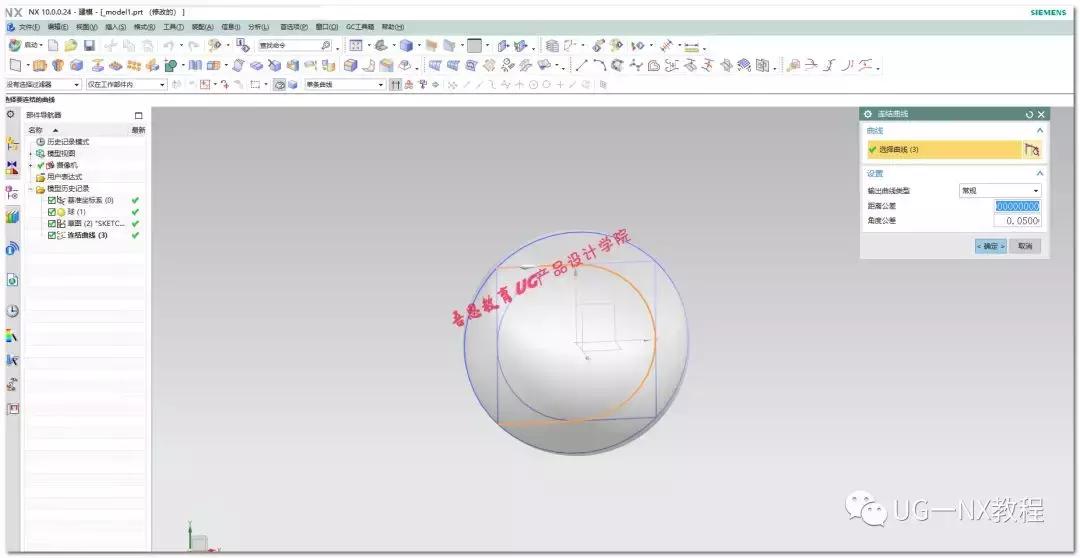This screenshot has height=558, width=1080.
Task: Click the 角度公差 input field
Action: tap(1017, 221)
